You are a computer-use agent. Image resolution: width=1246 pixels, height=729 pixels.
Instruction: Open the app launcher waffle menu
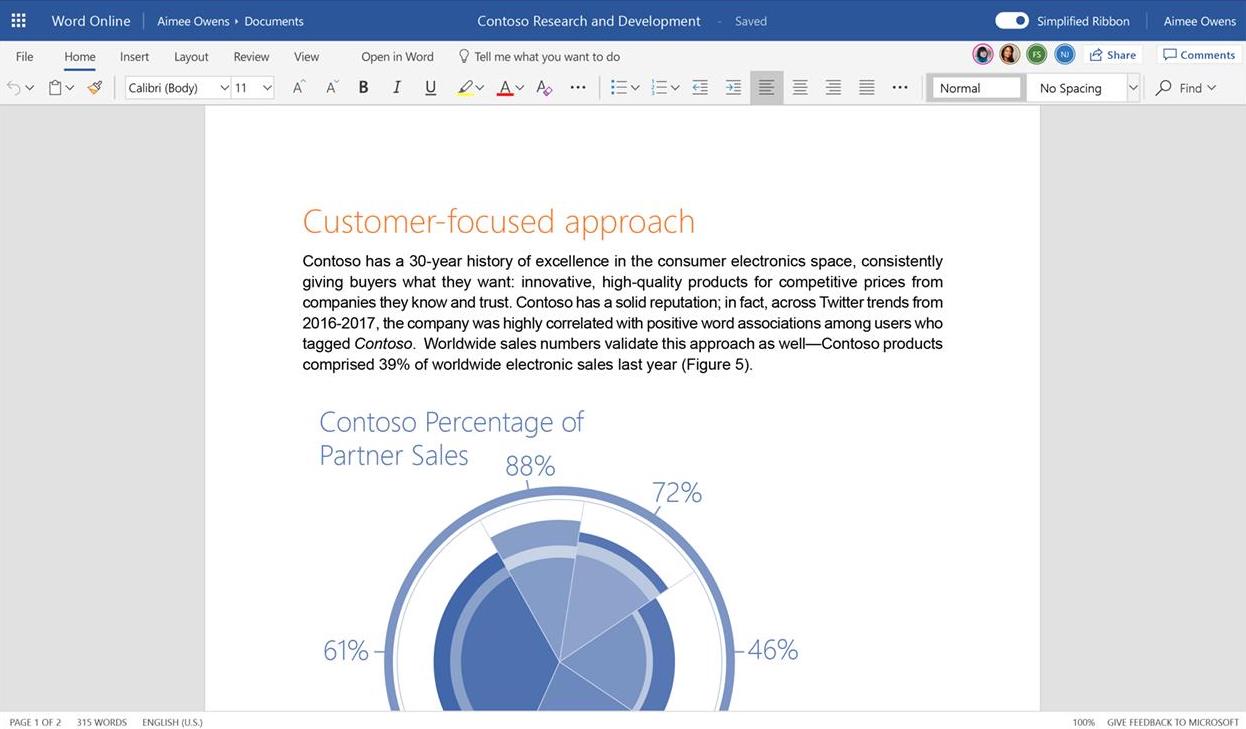tap(18, 20)
